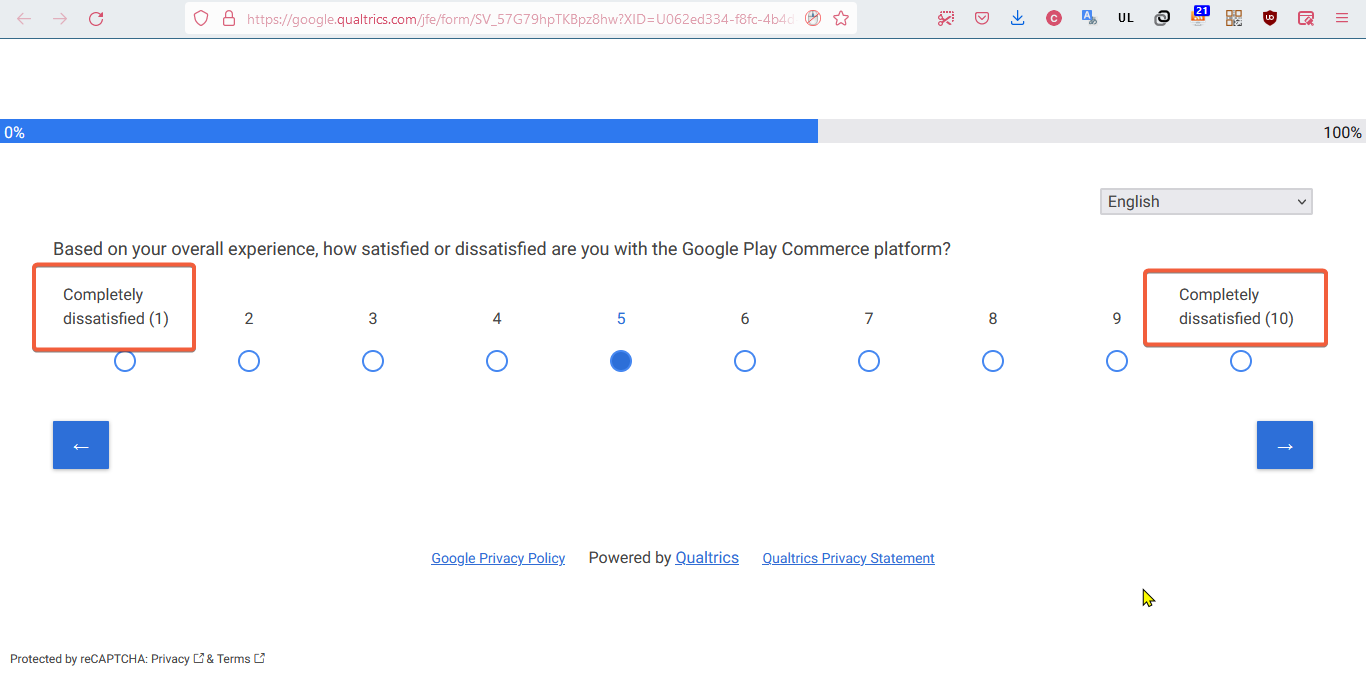Bookmark this page with the star icon
Viewport: 1366px width, 677px height.
(x=841, y=18)
